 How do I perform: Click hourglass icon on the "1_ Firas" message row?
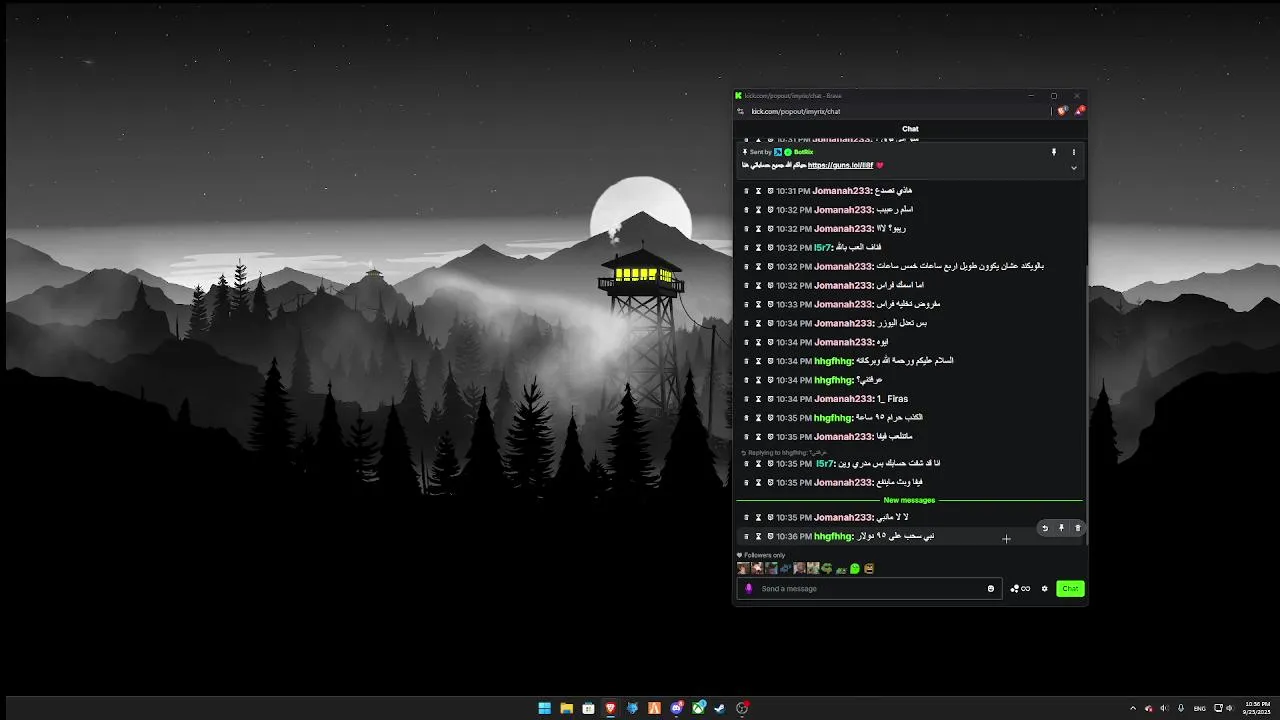pos(758,399)
